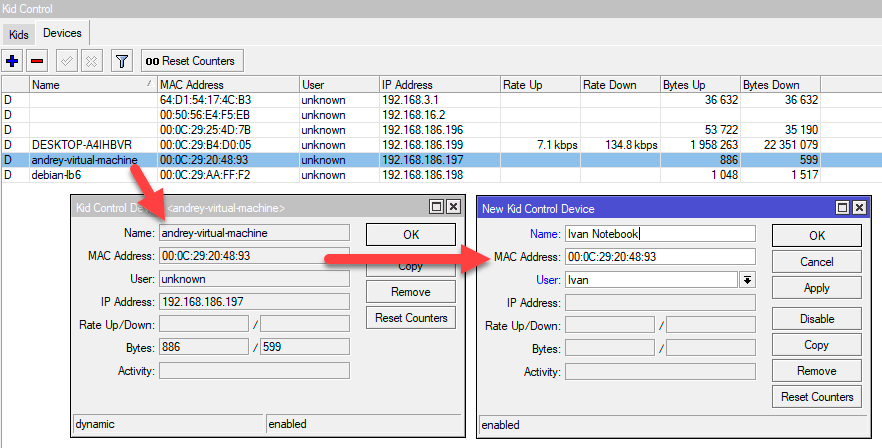The width and height of the screenshot is (882, 448).
Task: Click Cancel in New Kid Control Device dialog
Action: [x=816, y=262]
